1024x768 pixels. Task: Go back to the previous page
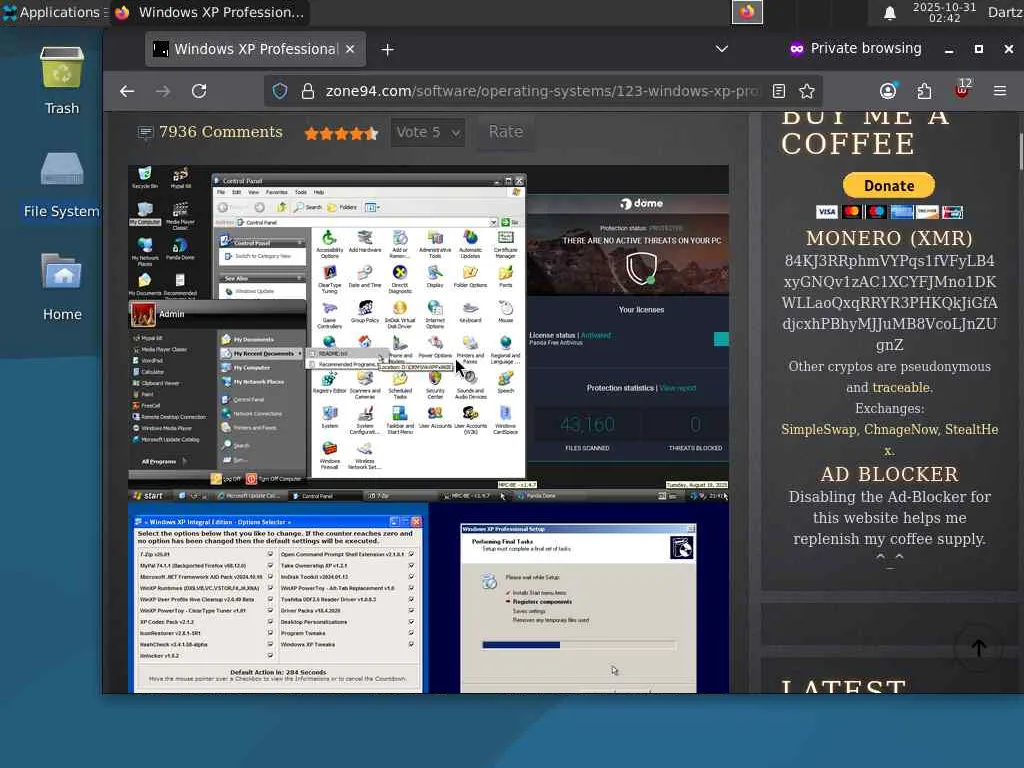127,91
